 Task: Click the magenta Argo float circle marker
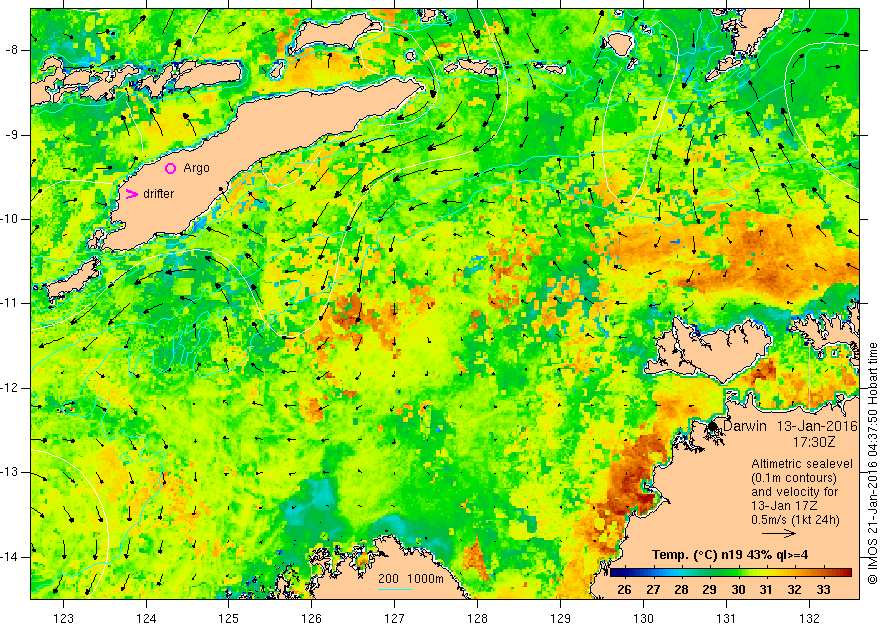(x=171, y=168)
